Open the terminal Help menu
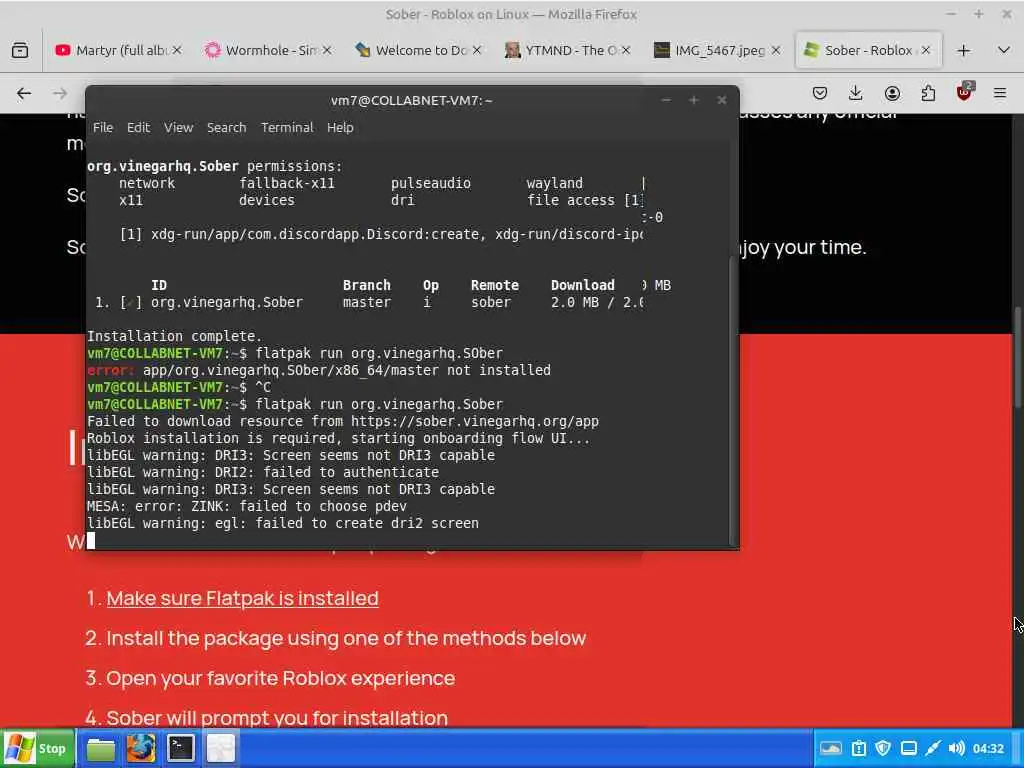The width and height of the screenshot is (1024, 768). click(340, 127)
